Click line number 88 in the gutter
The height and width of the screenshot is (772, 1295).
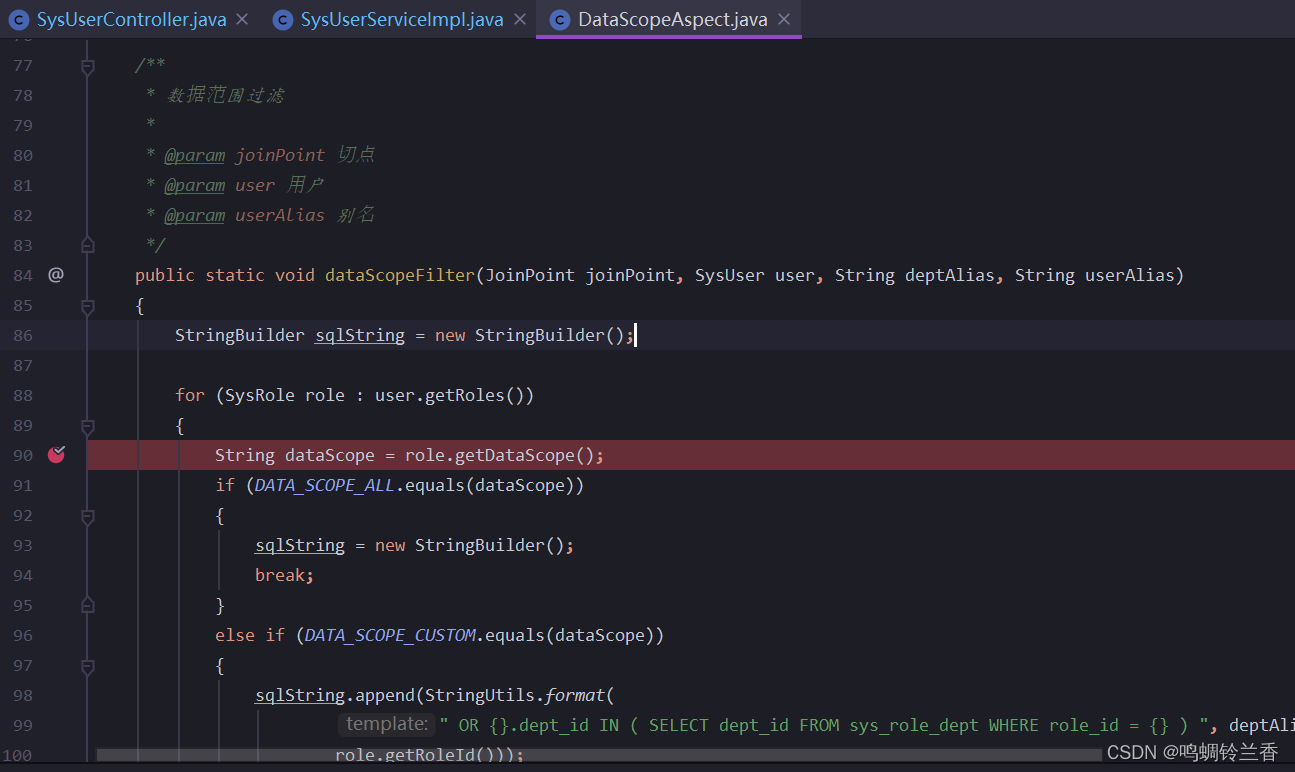(22, 395)
